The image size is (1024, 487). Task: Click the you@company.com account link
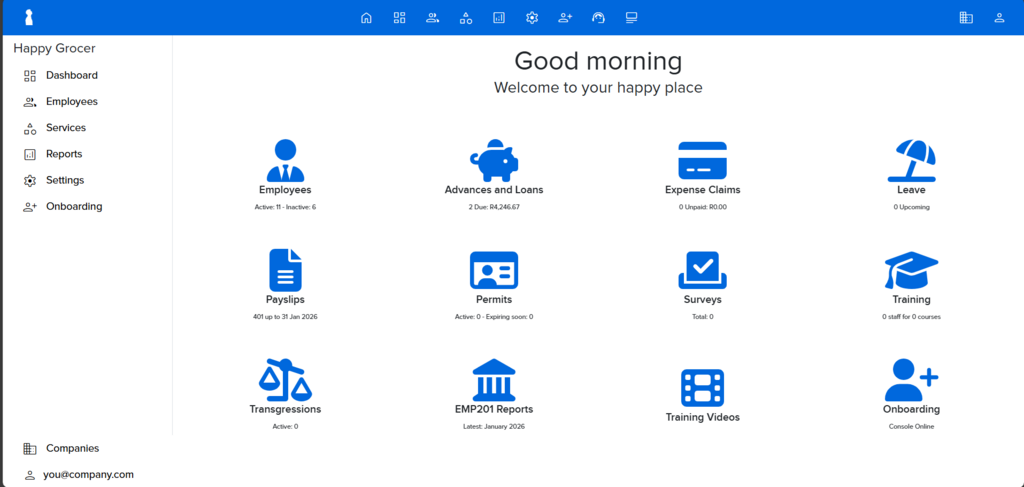point(88,475)
